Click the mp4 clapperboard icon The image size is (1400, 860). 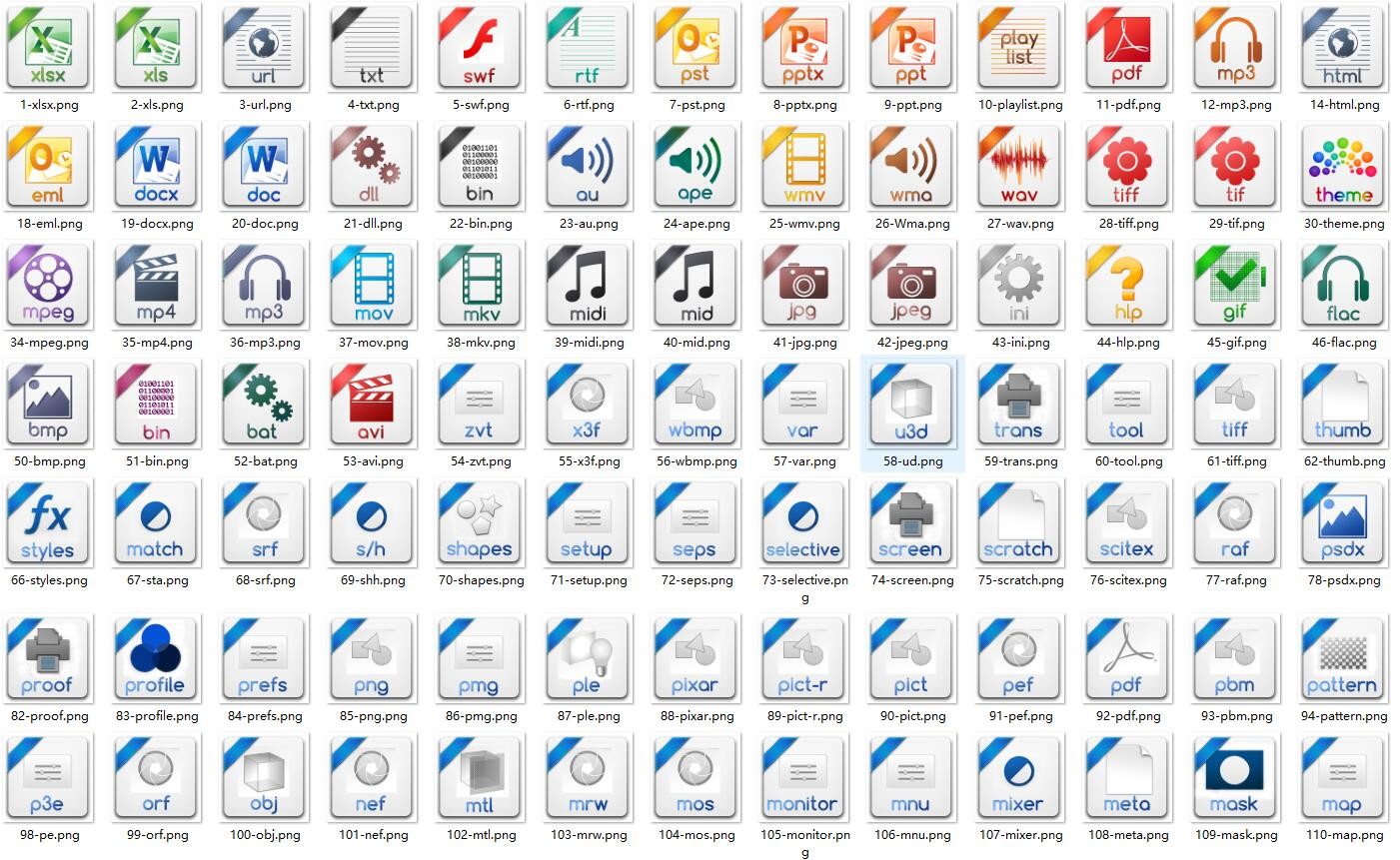(x=156, y=286)
